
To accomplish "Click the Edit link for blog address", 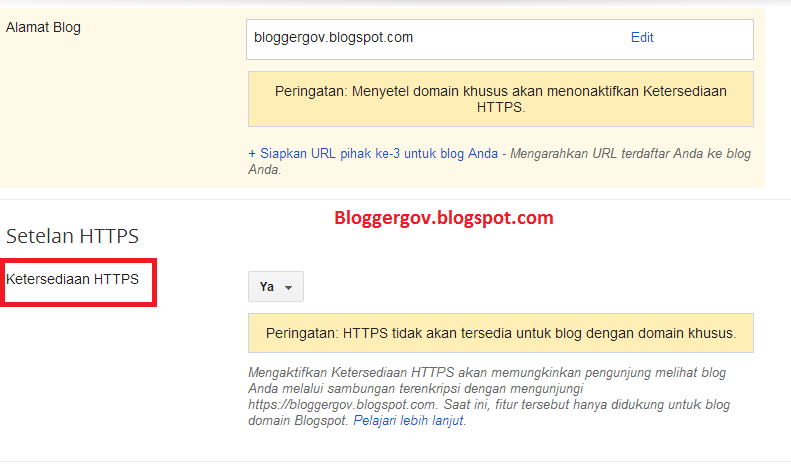I will (642, 37).
